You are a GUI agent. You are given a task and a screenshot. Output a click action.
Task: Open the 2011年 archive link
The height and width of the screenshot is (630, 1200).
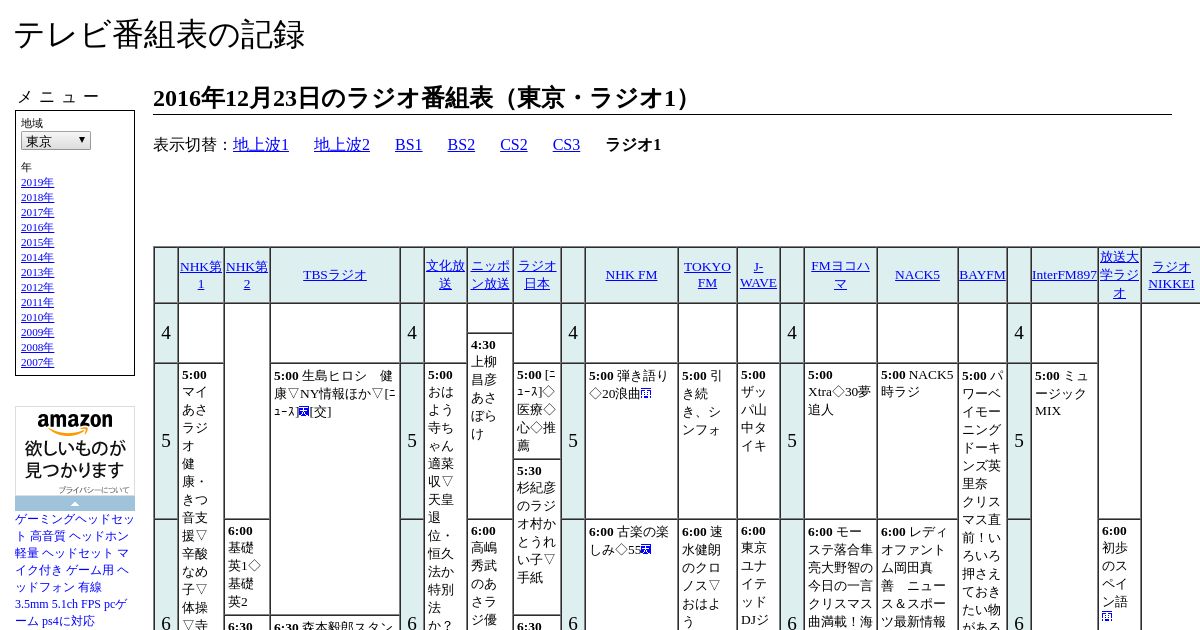(x=37, y=302)
